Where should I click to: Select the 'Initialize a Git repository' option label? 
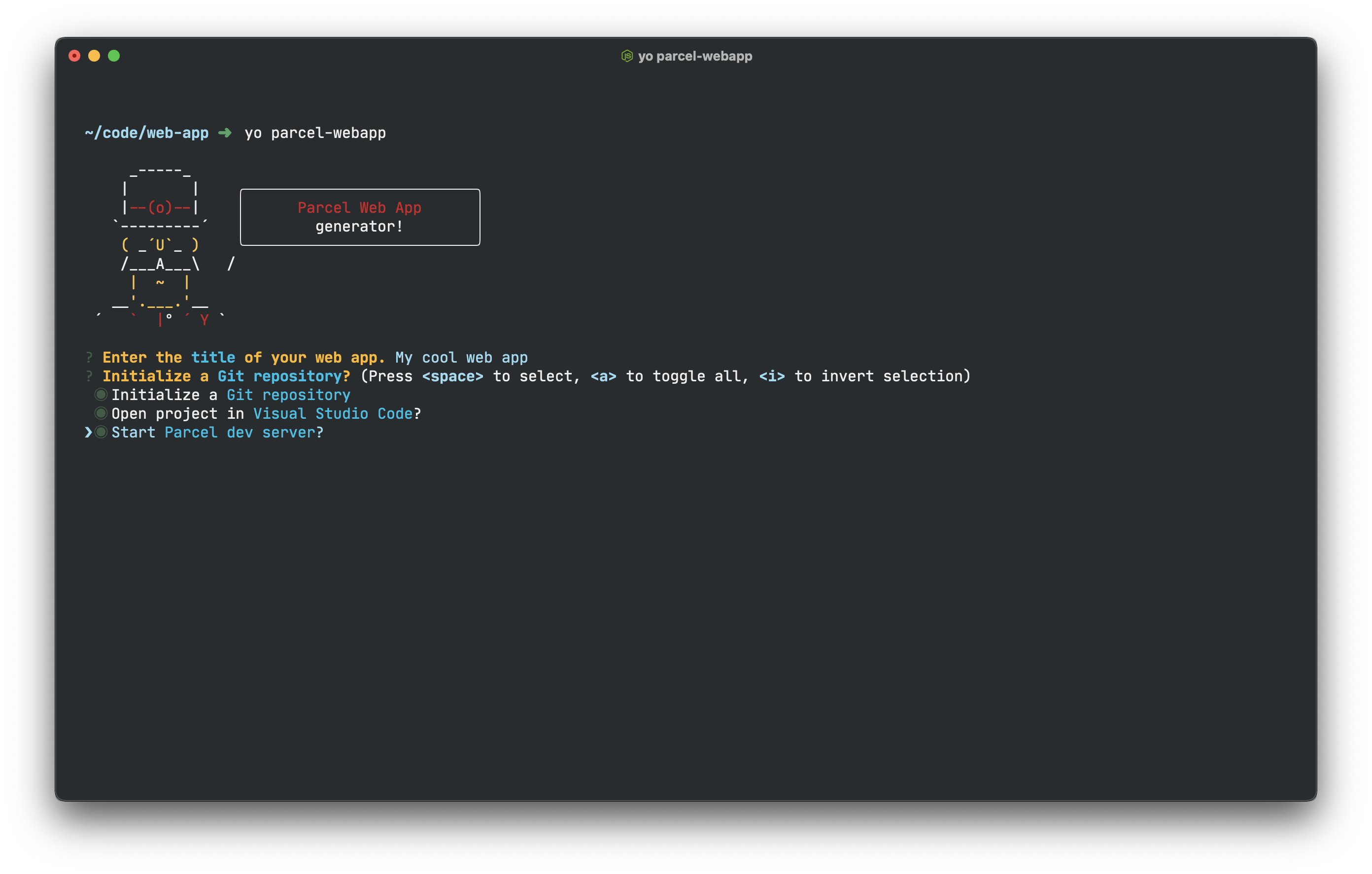[x=231, y=395]
